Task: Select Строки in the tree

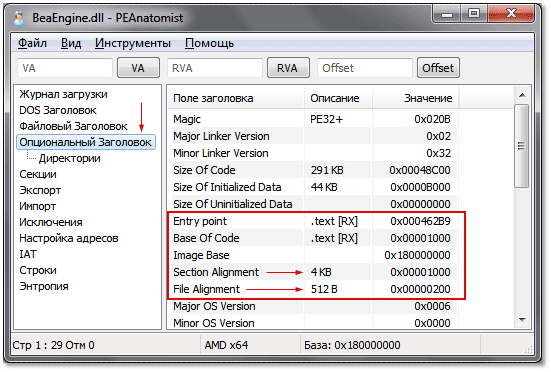Action: 38,270
